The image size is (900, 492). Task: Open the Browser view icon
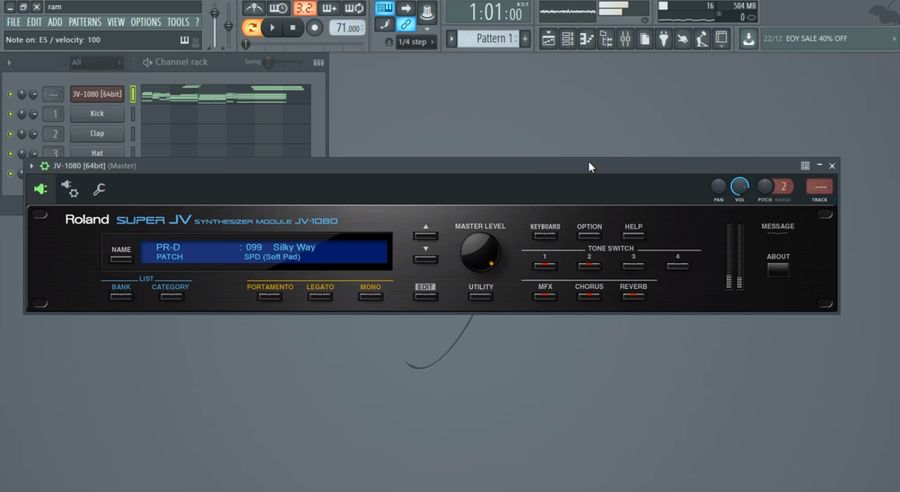click(606, 38)
